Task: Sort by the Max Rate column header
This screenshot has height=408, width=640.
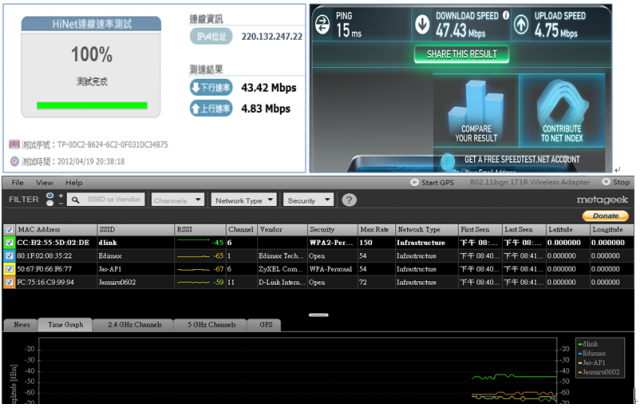Action: point(376,230)
